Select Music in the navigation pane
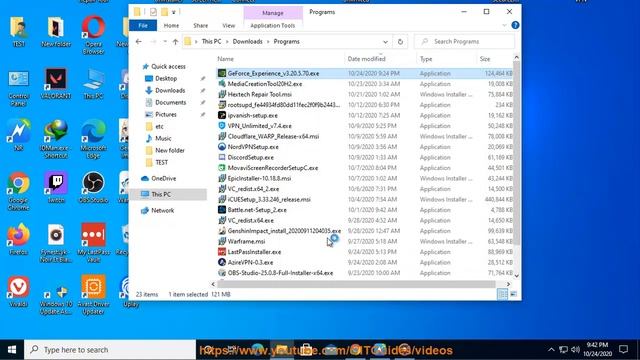The image size is (640, 360). click(163, 138)
